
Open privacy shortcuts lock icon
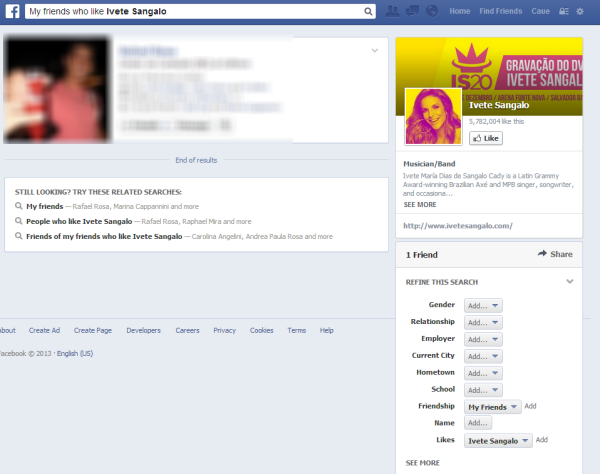(x=565, y=11)
